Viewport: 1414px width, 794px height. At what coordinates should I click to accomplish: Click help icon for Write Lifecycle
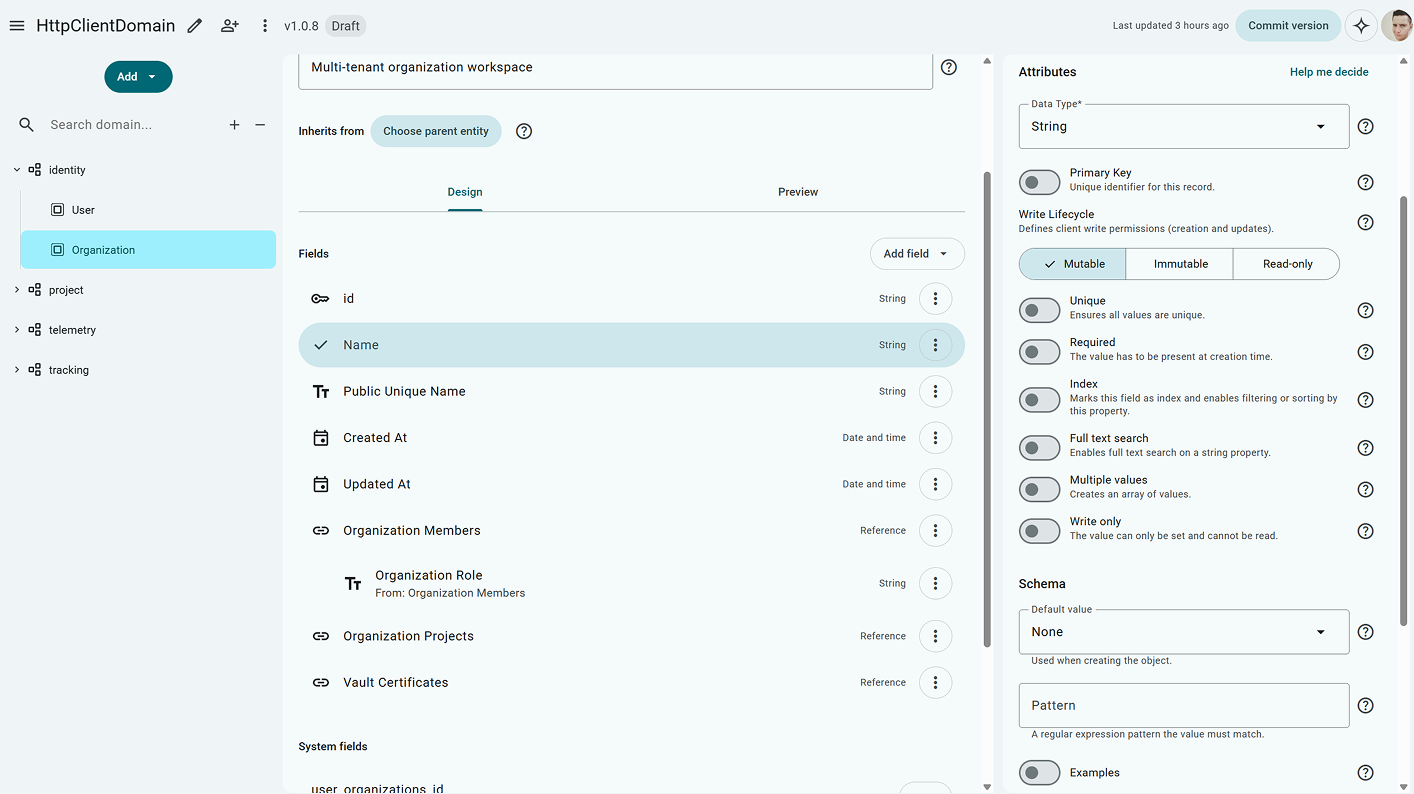[x=1365, y=222]
